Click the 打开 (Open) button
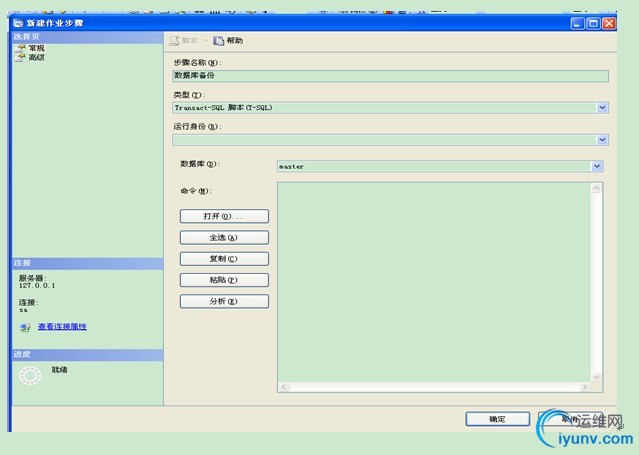This screenshot has height=455, width=639. click(224, 216)
